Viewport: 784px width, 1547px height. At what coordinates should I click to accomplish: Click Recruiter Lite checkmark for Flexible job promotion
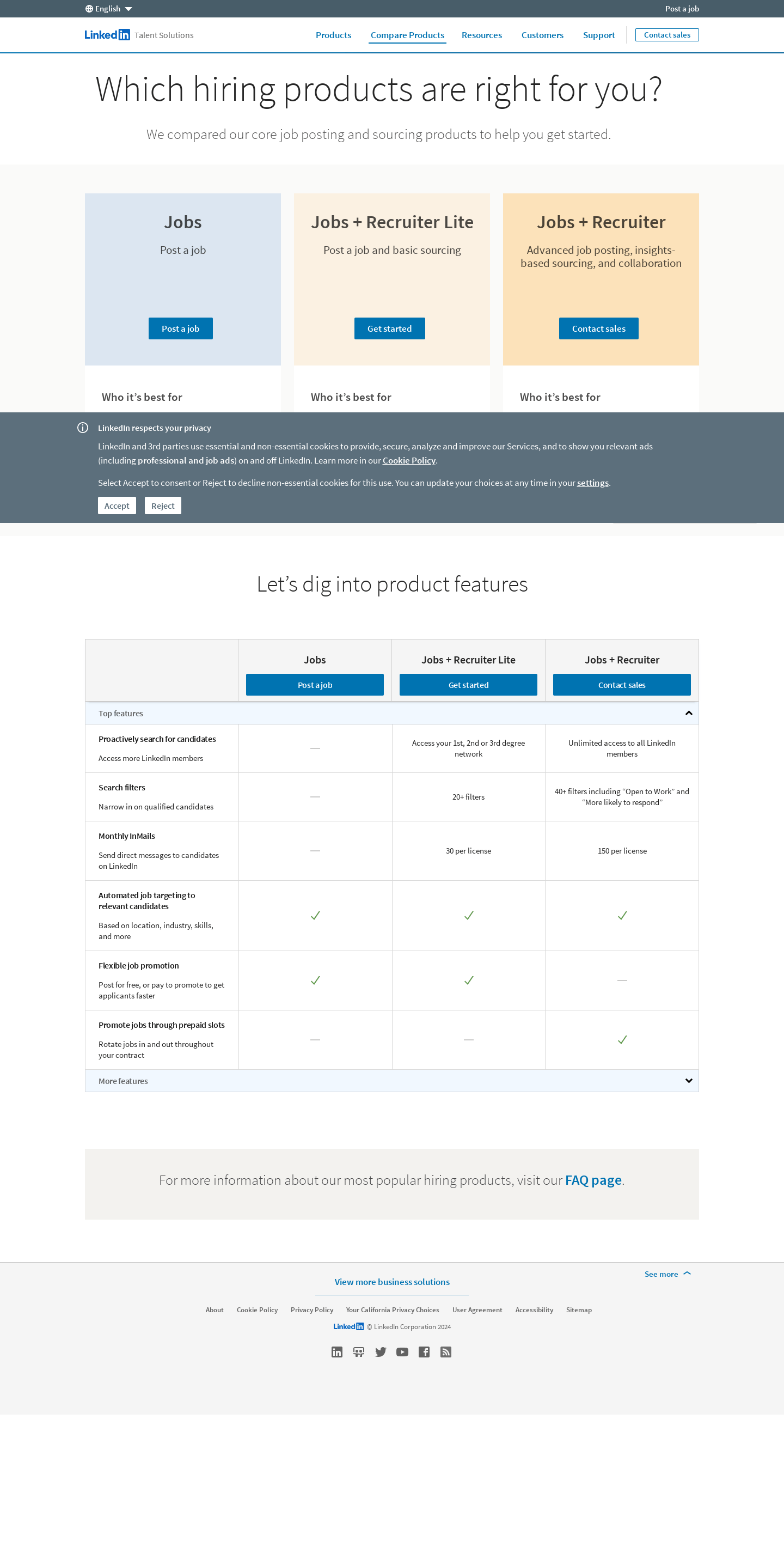[469, 980]
